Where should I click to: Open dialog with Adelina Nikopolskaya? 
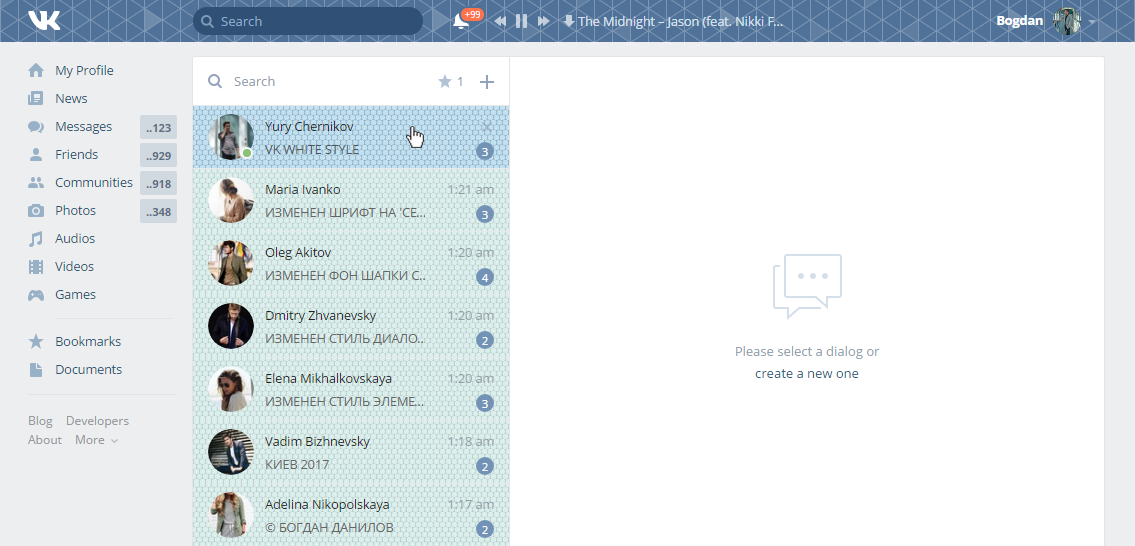click(351, 515)
